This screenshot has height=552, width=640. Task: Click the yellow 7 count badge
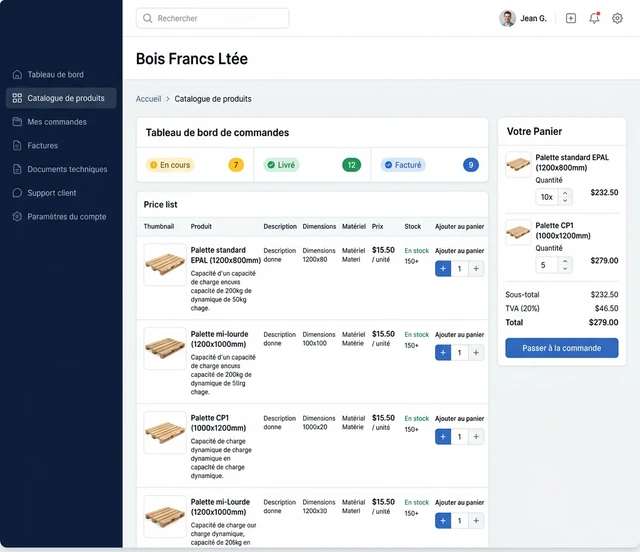click(236, 165)
